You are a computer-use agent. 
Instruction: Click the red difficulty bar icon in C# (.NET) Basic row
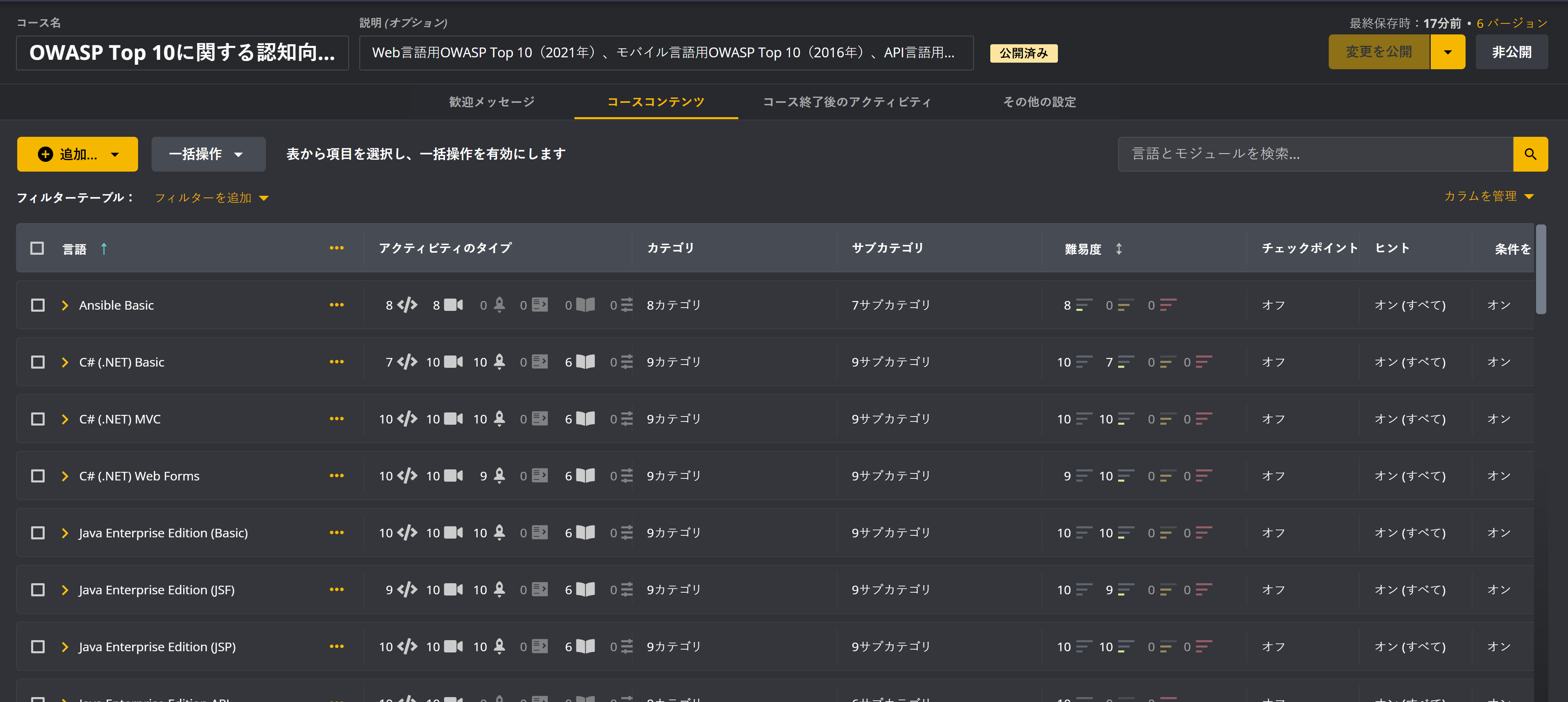1204,362
